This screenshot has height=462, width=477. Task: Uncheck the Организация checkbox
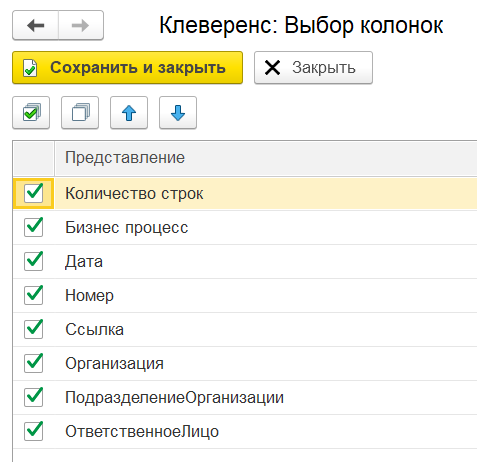[x=34, y=363]
